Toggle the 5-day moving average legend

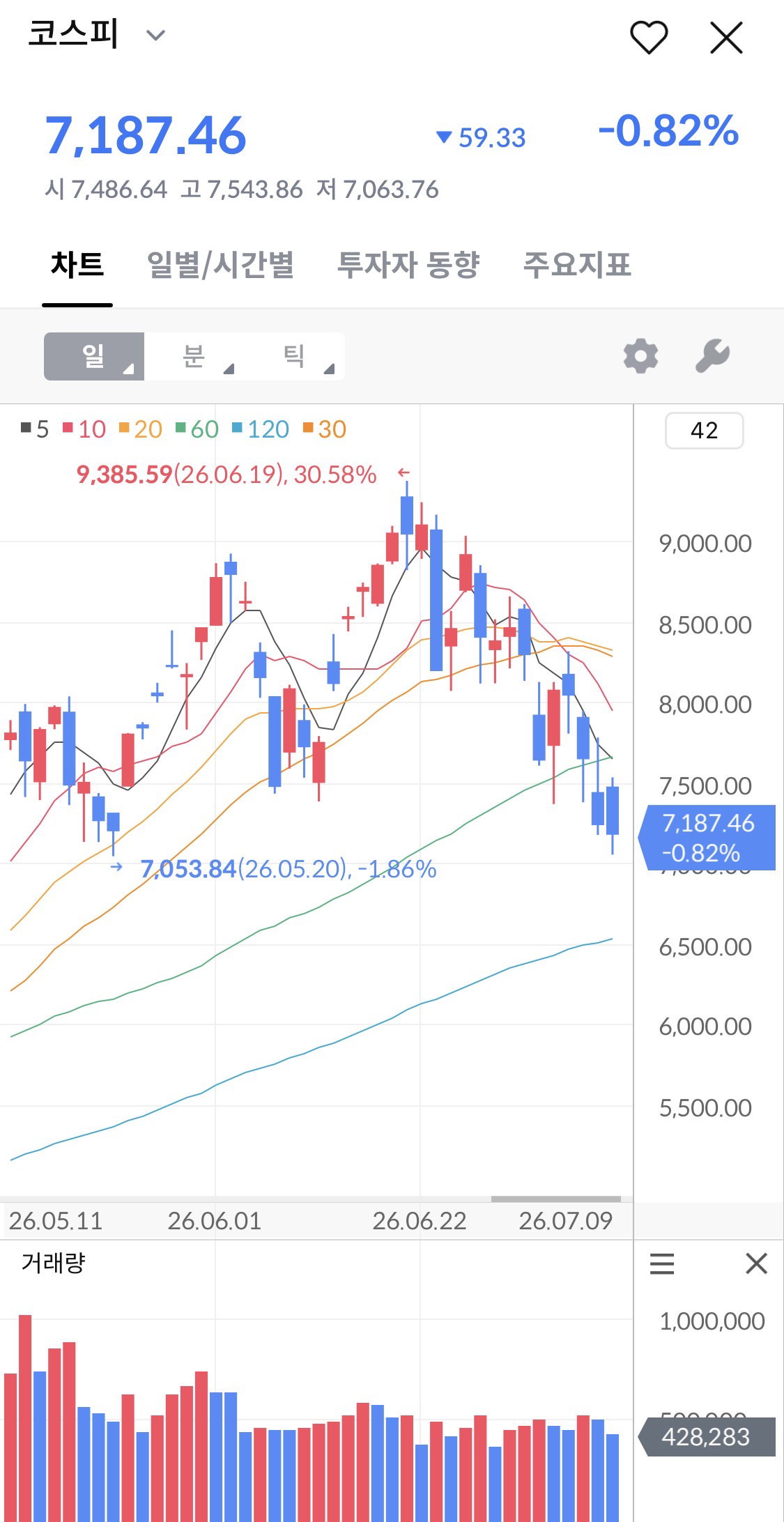(x=35, y=429)
